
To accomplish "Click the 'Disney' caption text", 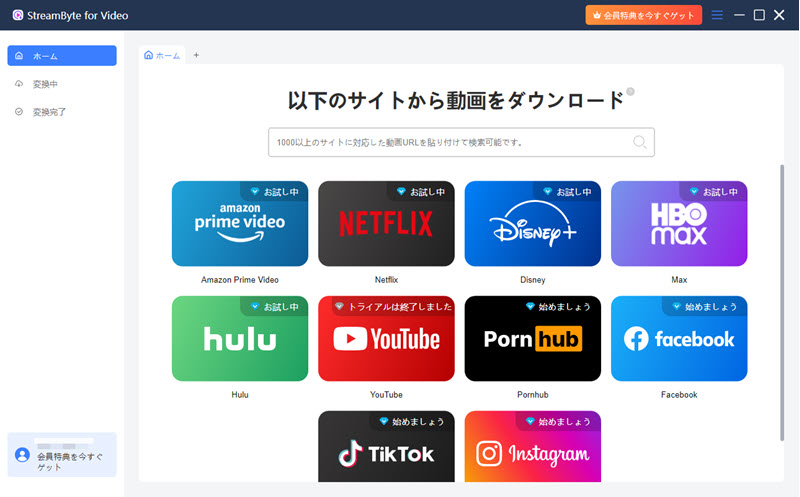I will 533,280.
